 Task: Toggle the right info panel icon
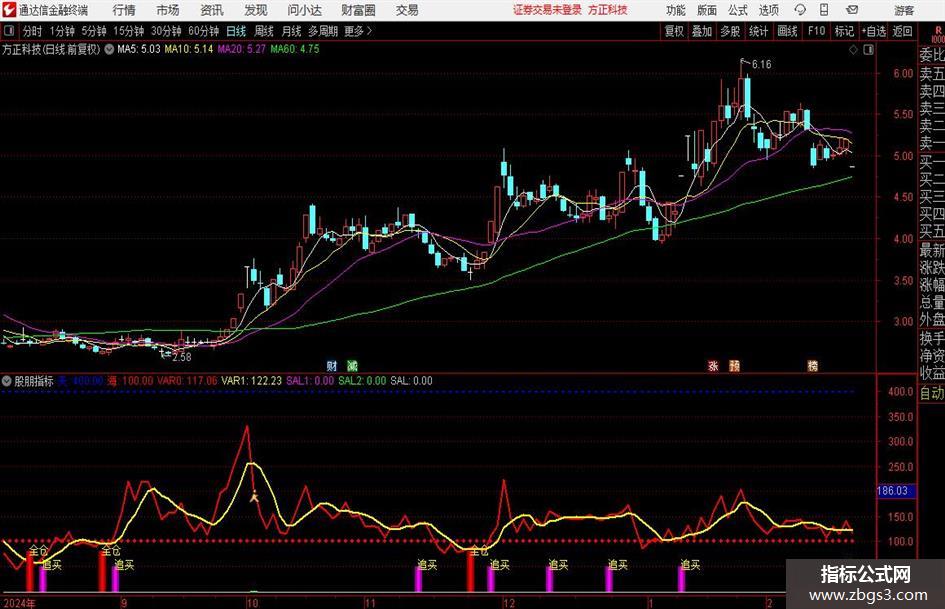868,50
